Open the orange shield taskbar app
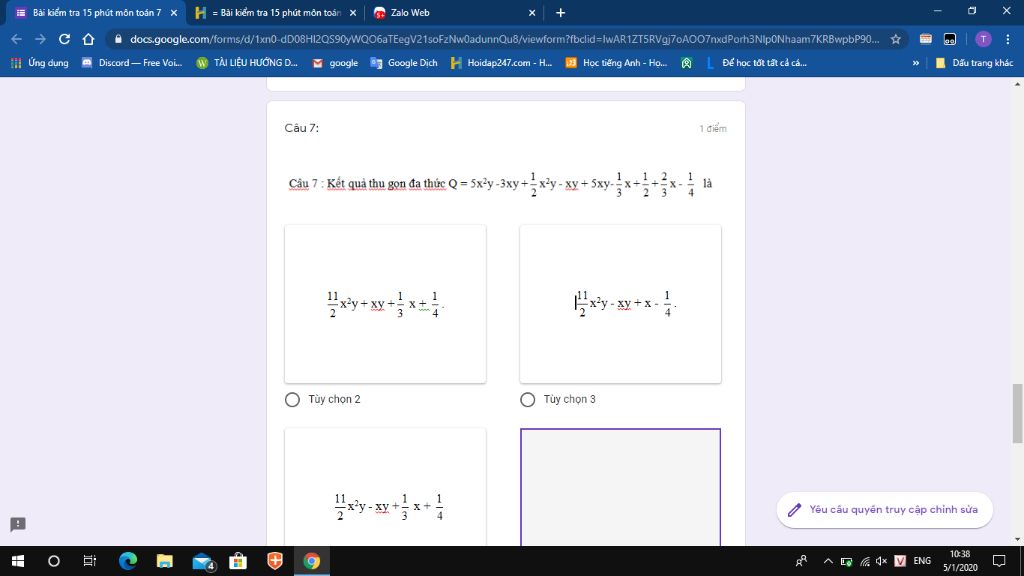Viewport: 1024px width, 576px height. click(275, 561)
